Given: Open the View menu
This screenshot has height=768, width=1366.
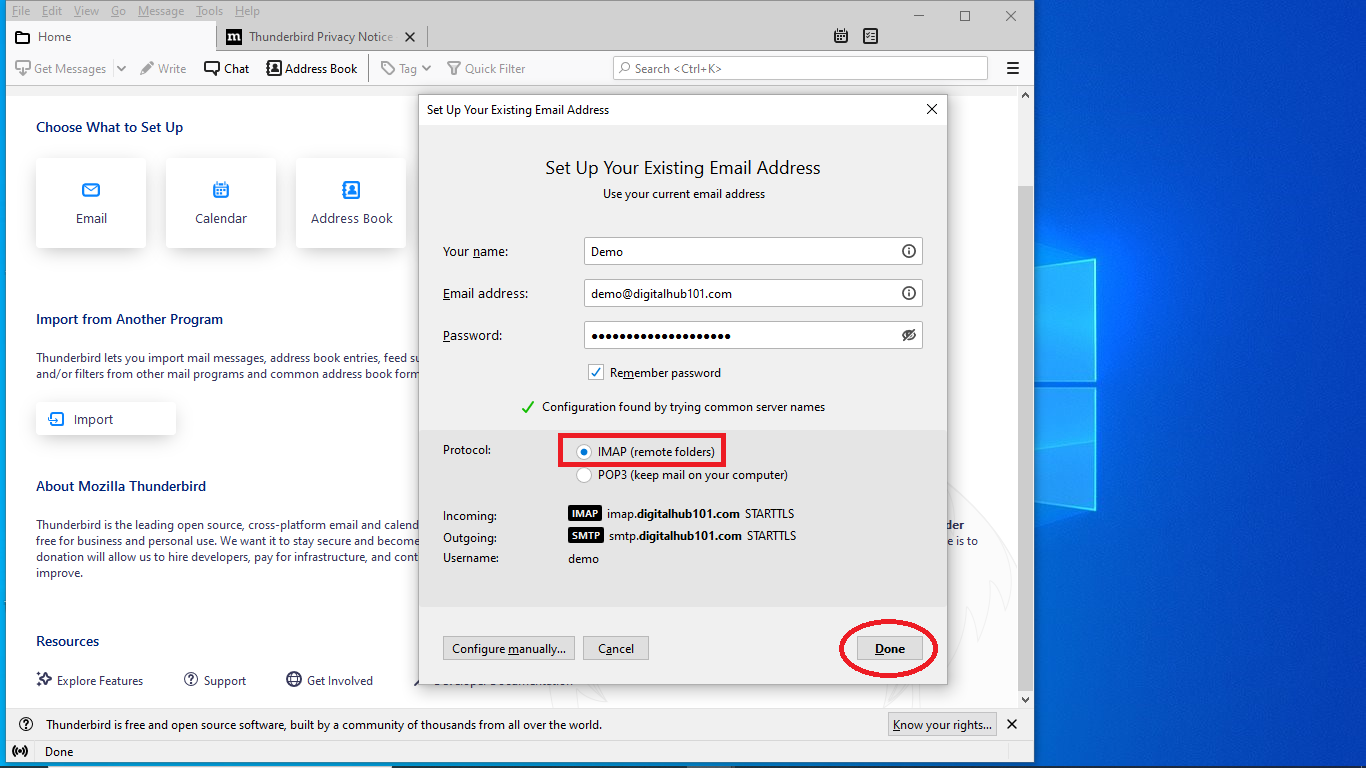Looking at the screenshot, I should click(x=87, y=11).
